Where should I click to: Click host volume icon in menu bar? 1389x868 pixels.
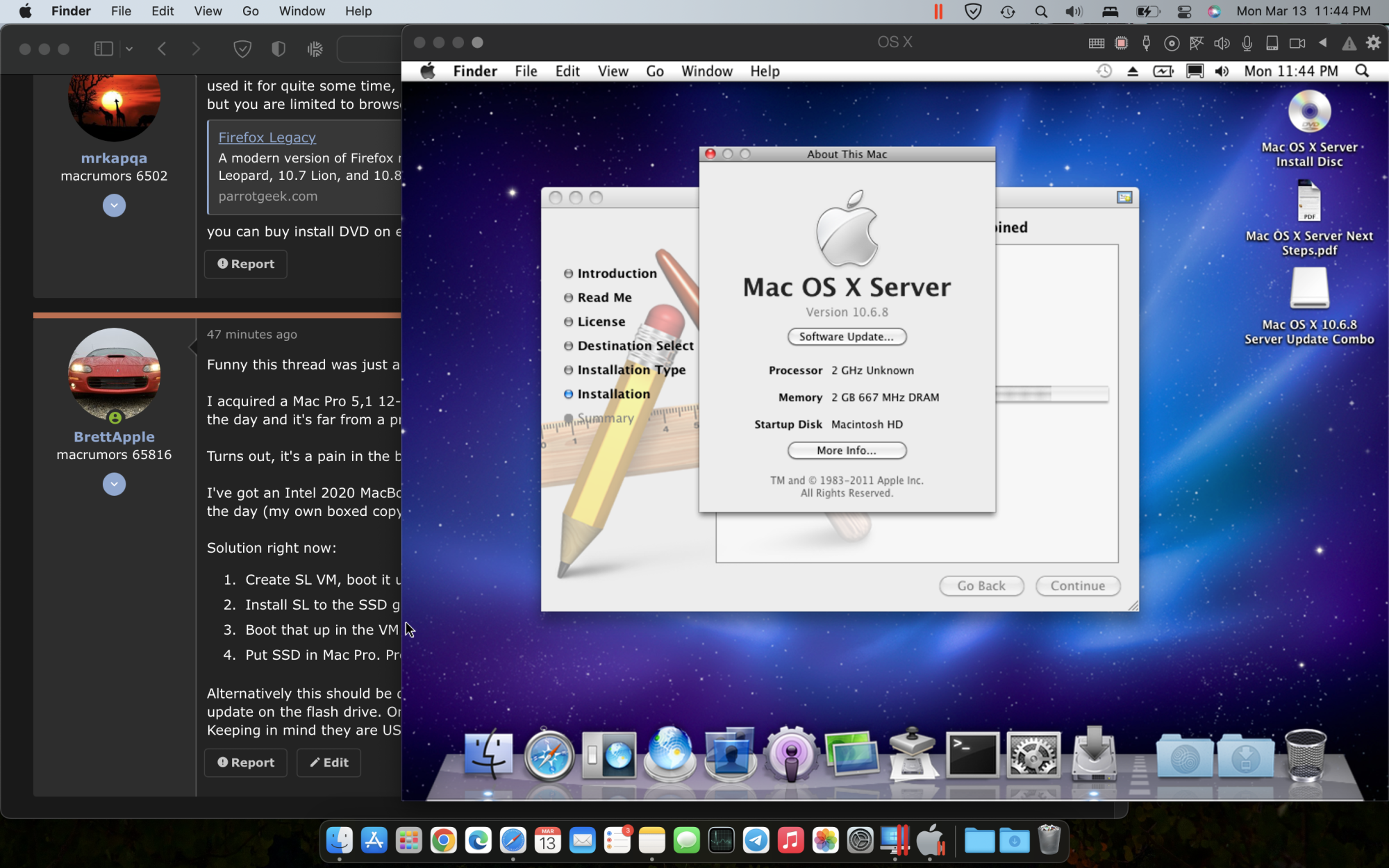pos(1074,11)
